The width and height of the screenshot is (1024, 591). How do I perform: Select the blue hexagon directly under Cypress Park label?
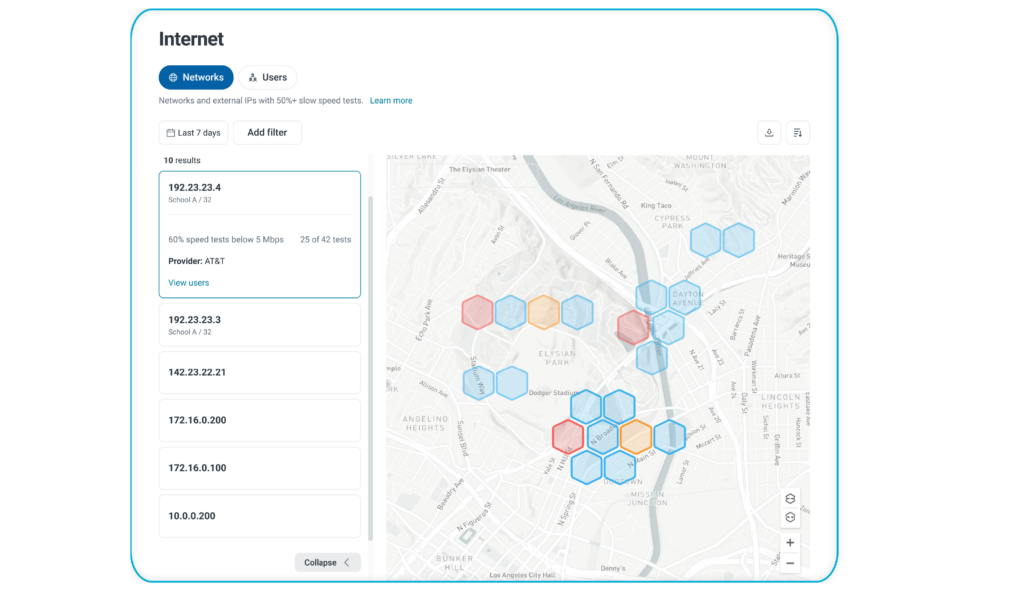coord(705,240)
